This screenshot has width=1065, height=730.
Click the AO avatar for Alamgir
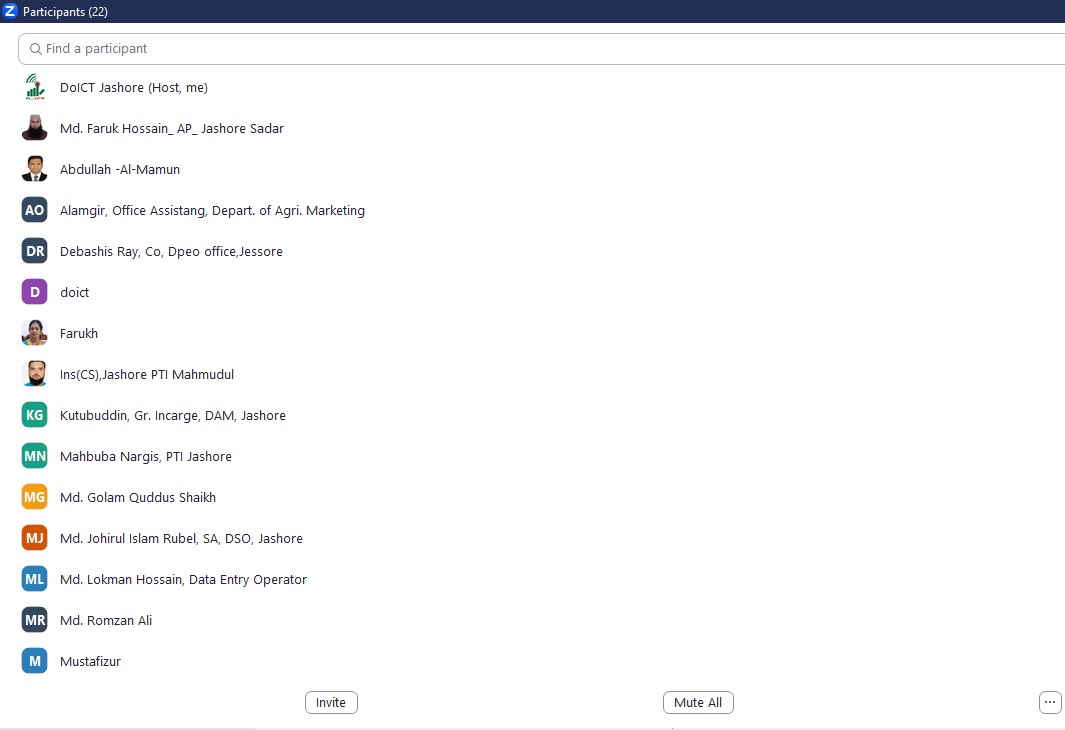pyautogui.click(x=35, y=210)
